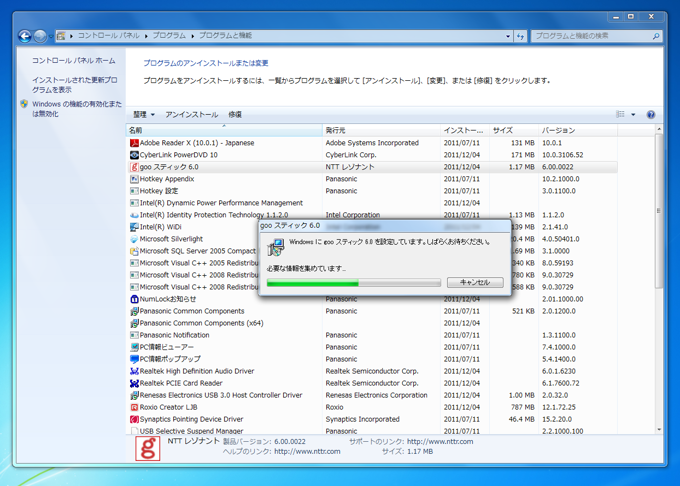
Task: Click the NTT レゾナント publisher cell
Action: click(x=350, y=167)
